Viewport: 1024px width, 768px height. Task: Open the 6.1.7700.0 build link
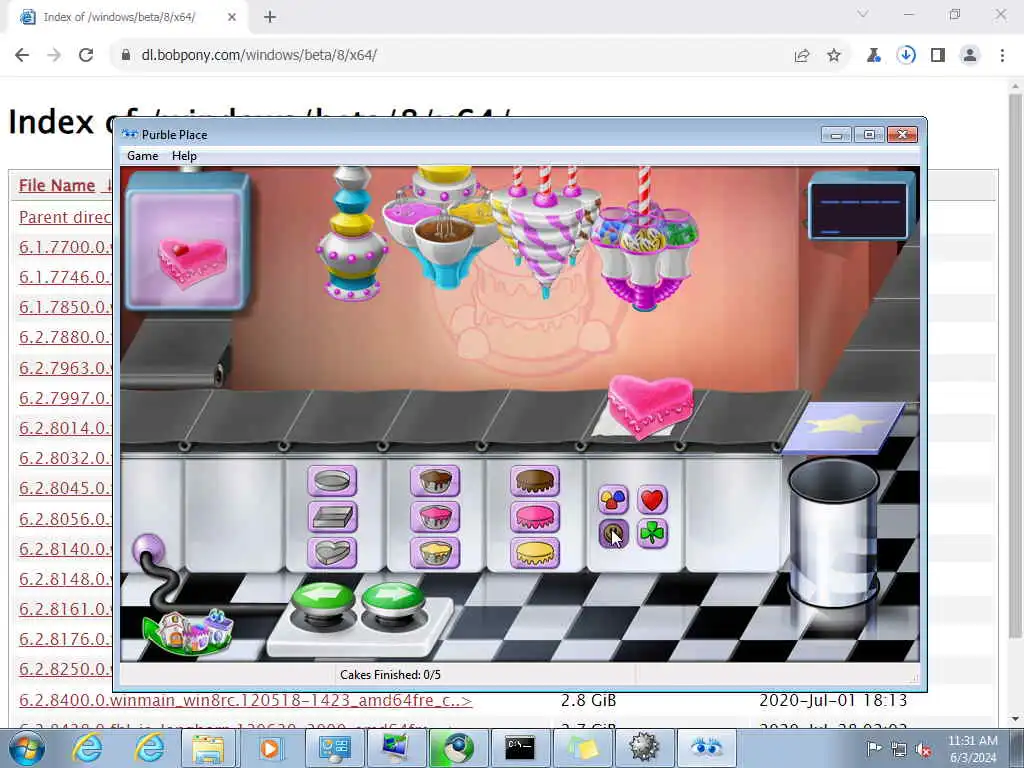click(65, 247)
